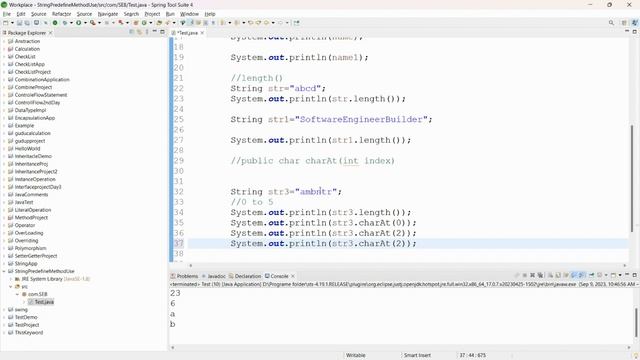Click Smart Insert in the status bar

pyautogui.click(x=417, y=355)
